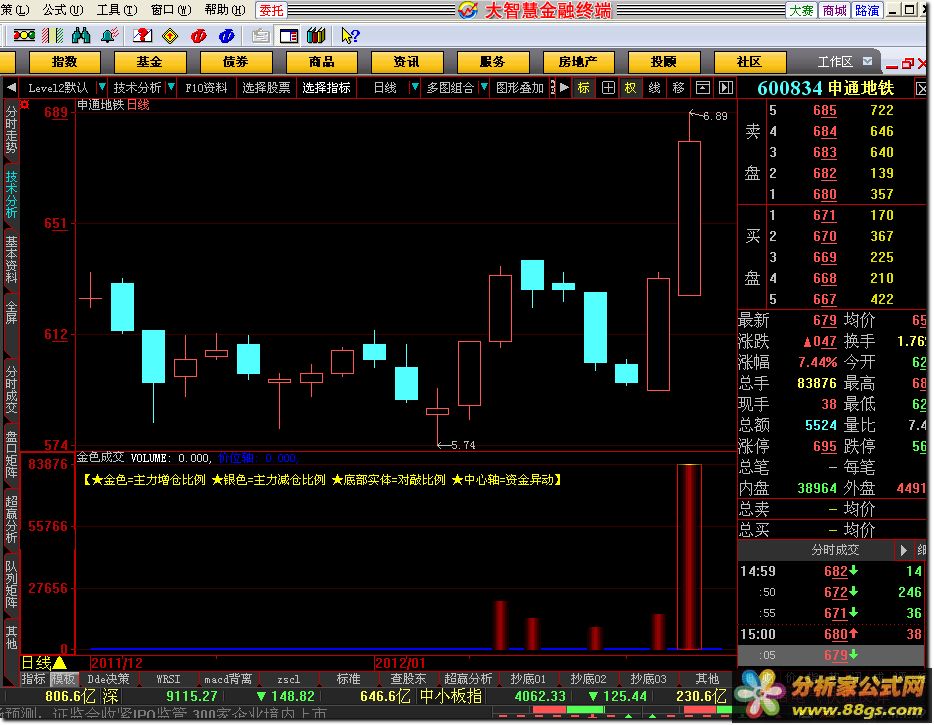Open the 窗口 menu

[171, 10]
